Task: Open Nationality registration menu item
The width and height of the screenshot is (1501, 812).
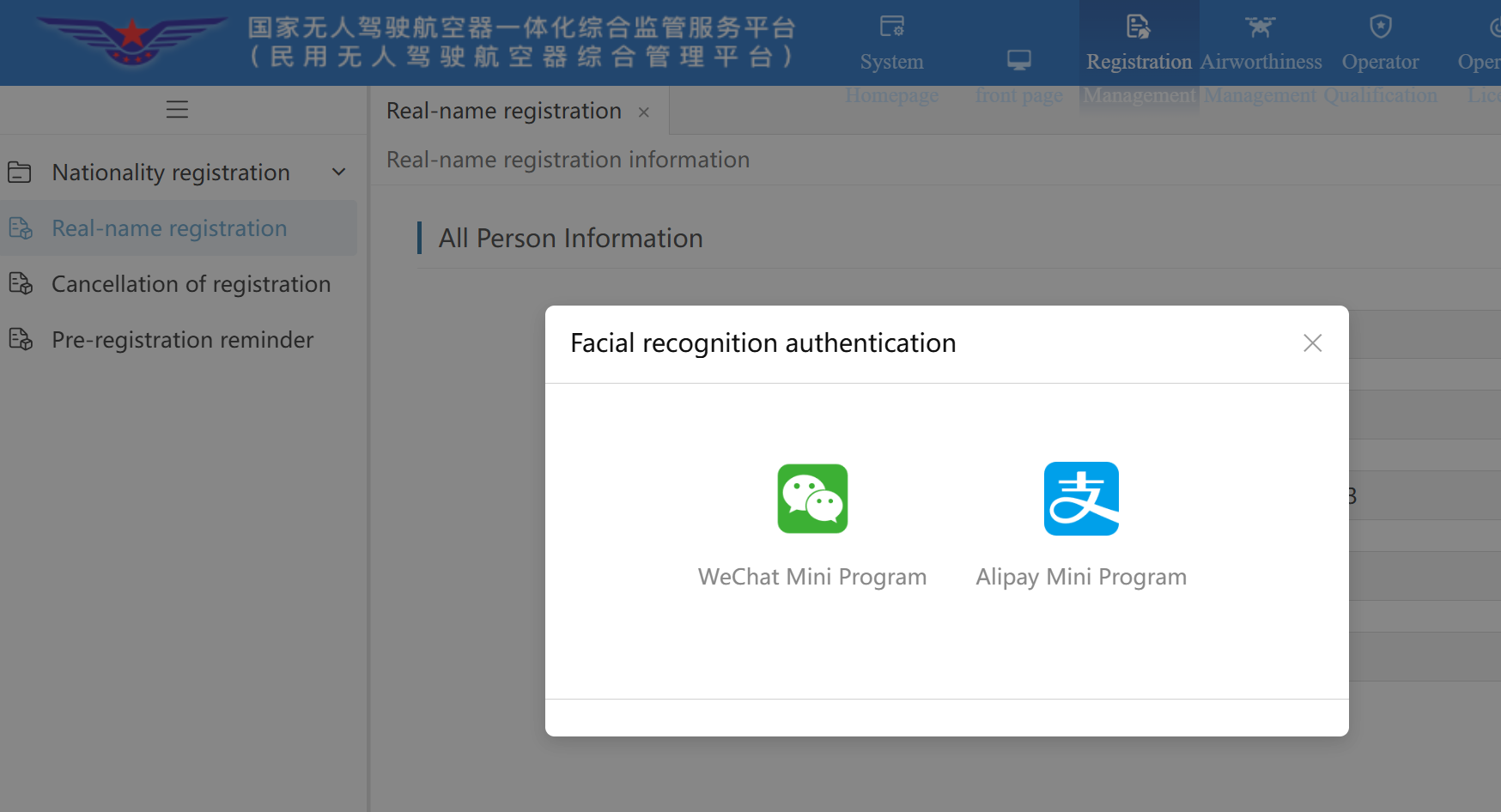Action: click(171, 173)
